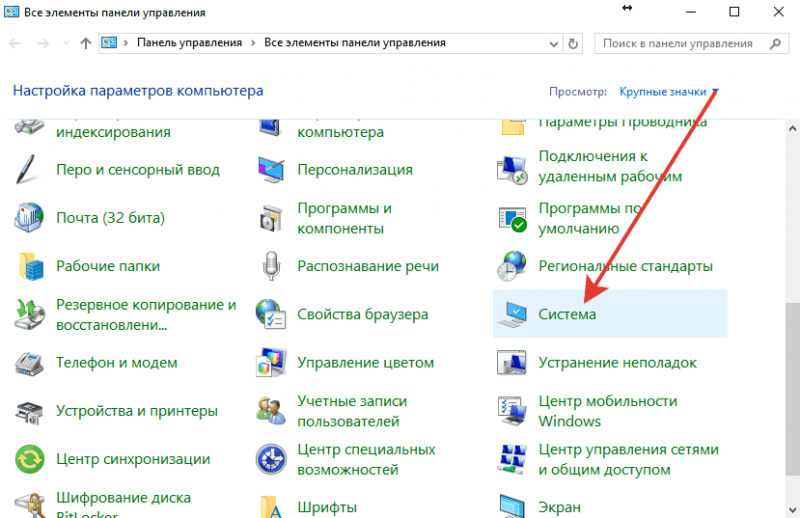
Task: Click the Подключения к удаленным рабочим icon
Action: tap(512, 169)
